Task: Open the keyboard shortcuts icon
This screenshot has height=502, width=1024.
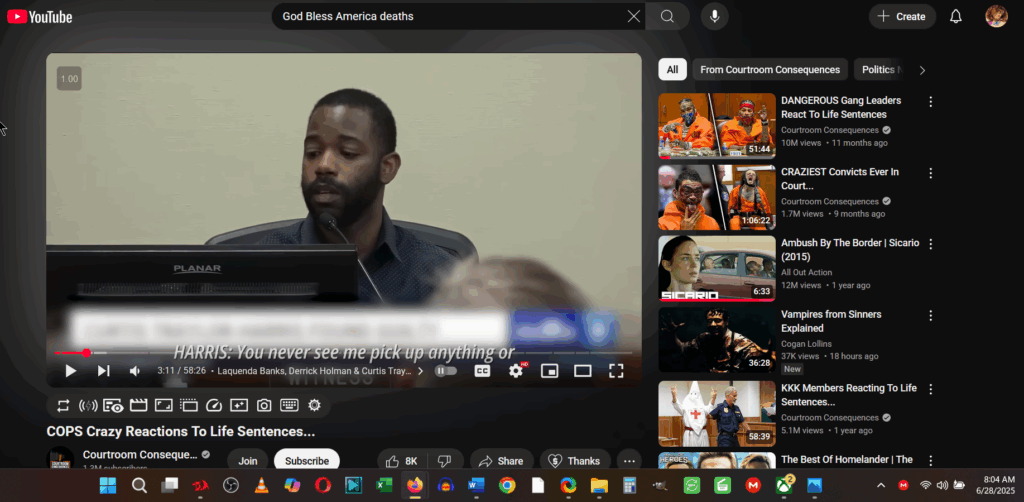Action: coord(289,405)
